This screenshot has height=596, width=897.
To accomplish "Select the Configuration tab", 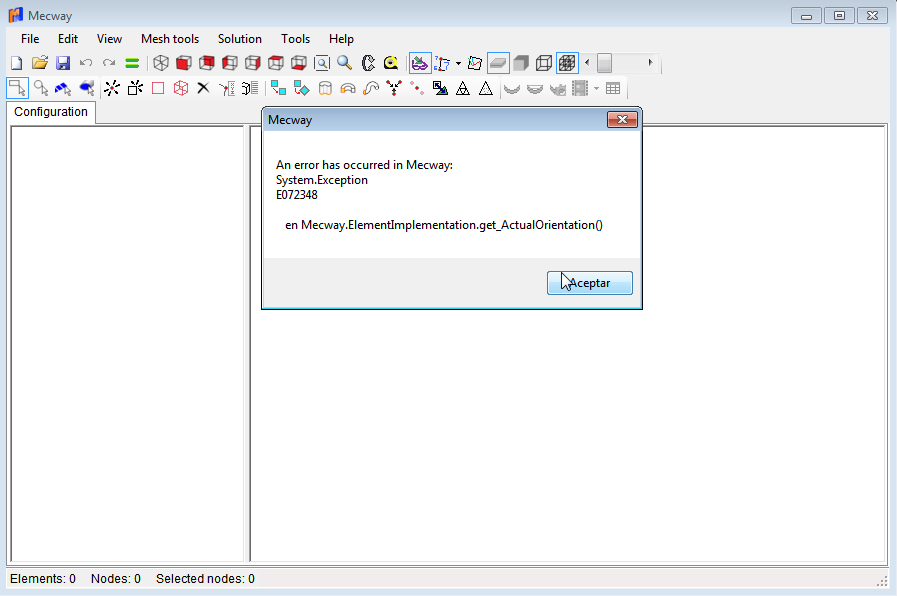I will click(51, 112).
